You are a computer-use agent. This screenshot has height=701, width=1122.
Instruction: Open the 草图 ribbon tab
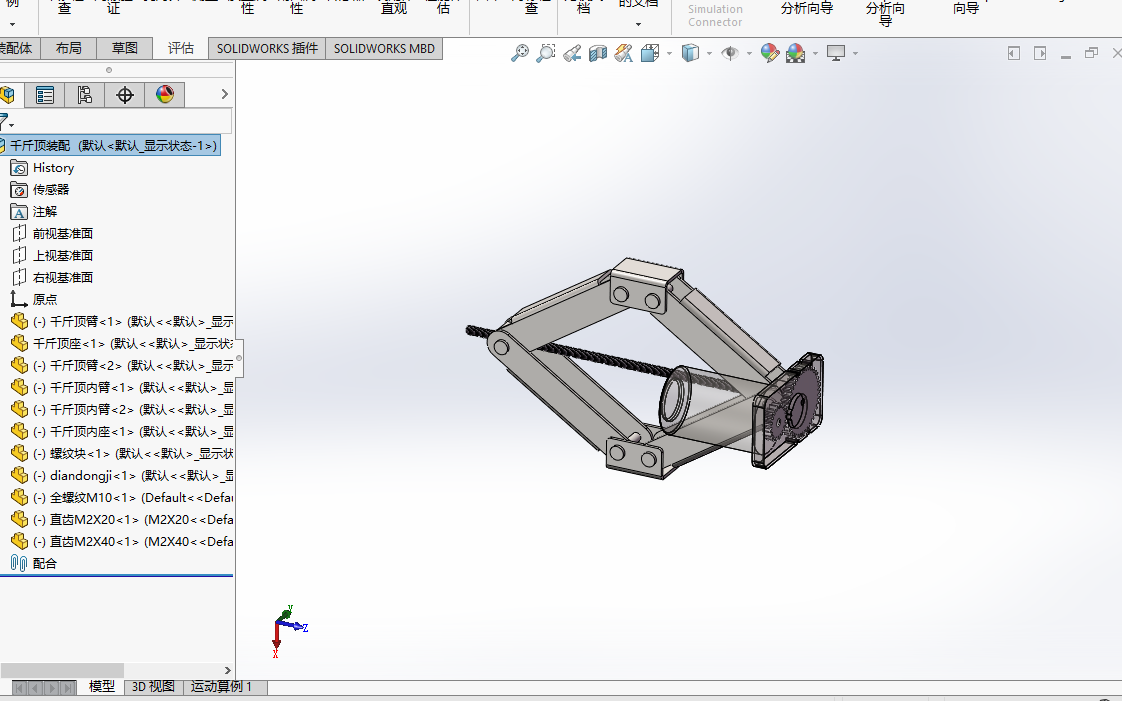coord(125,49)
